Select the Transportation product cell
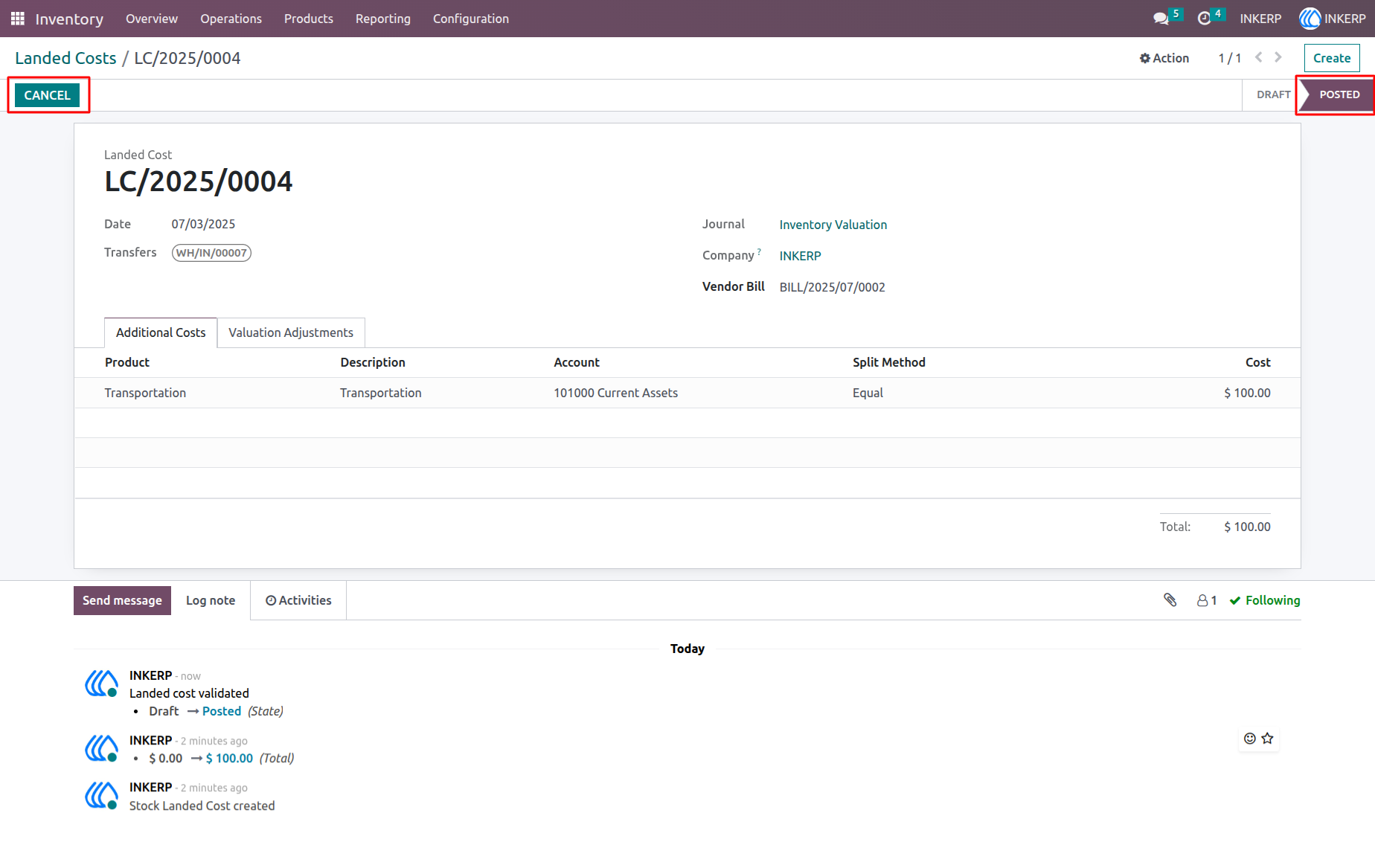The height and width of the screenshot is (868, 1375). tap(145, 393)
